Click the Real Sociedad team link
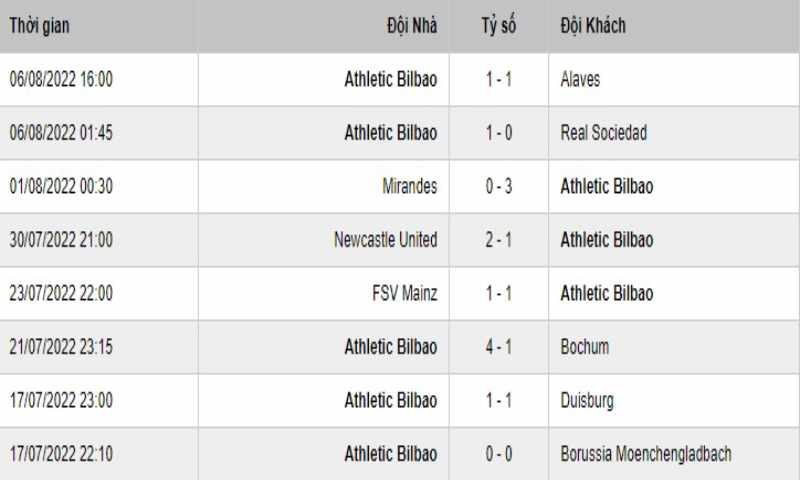800x480 pixels. coord(603,133)
